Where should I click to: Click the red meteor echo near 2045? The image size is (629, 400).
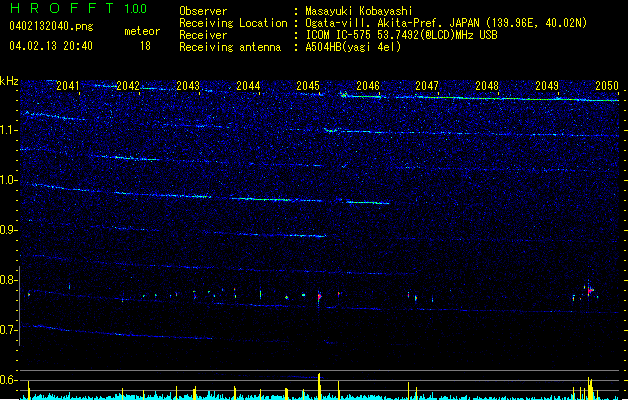[320, 297]
